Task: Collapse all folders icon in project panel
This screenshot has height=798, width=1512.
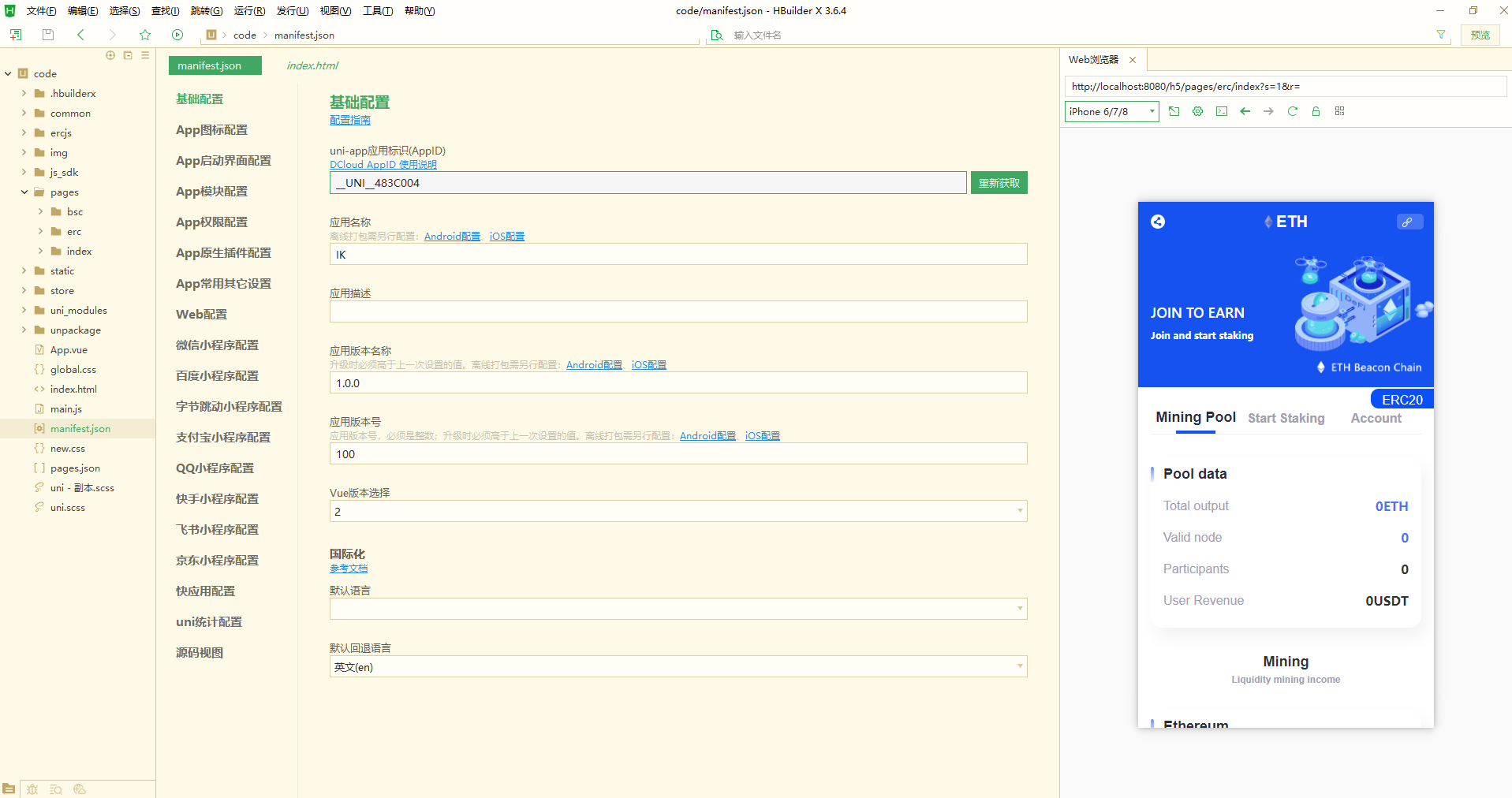Action: (x=128, y=55)
